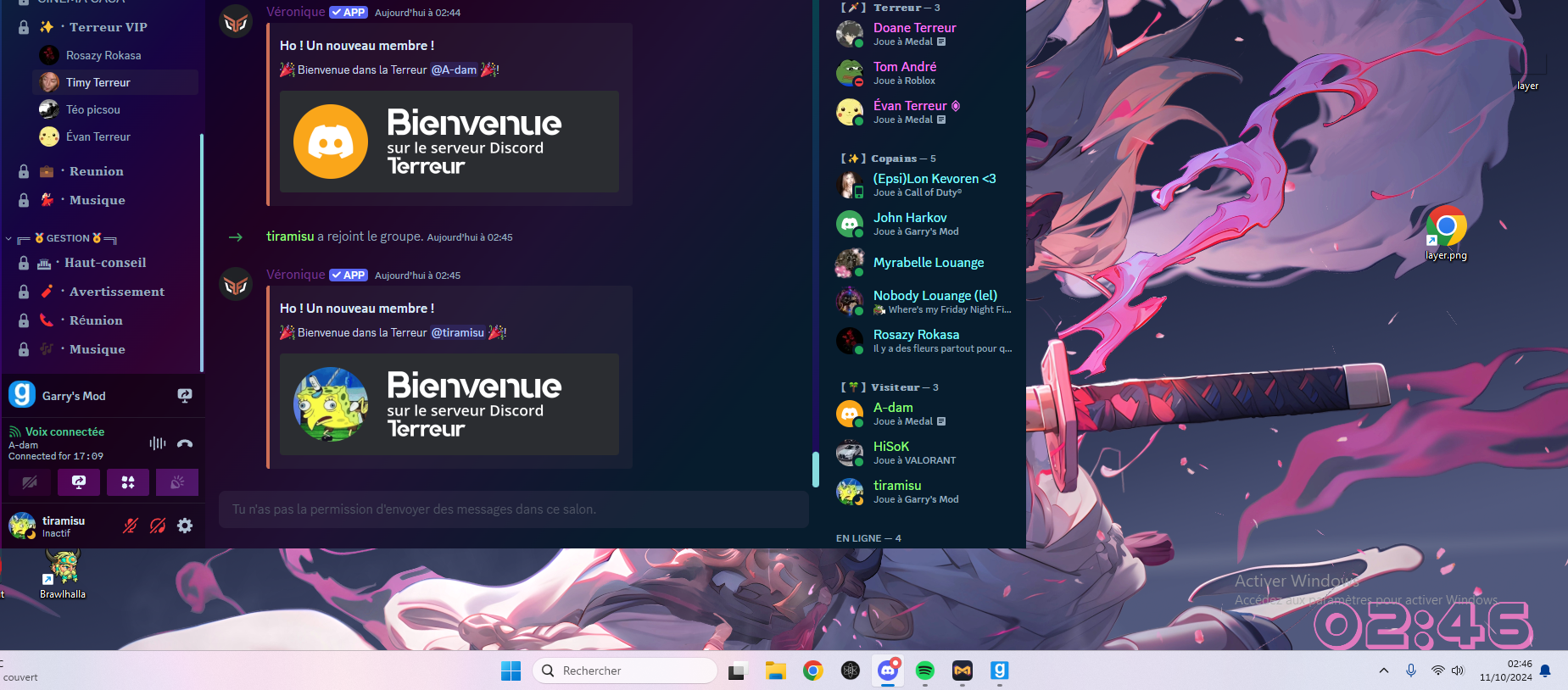Image resolution: width=1568 pixels, height=690 pixels.
Task: Click the share your screen button in voice panel
Action: pos(79,482)
